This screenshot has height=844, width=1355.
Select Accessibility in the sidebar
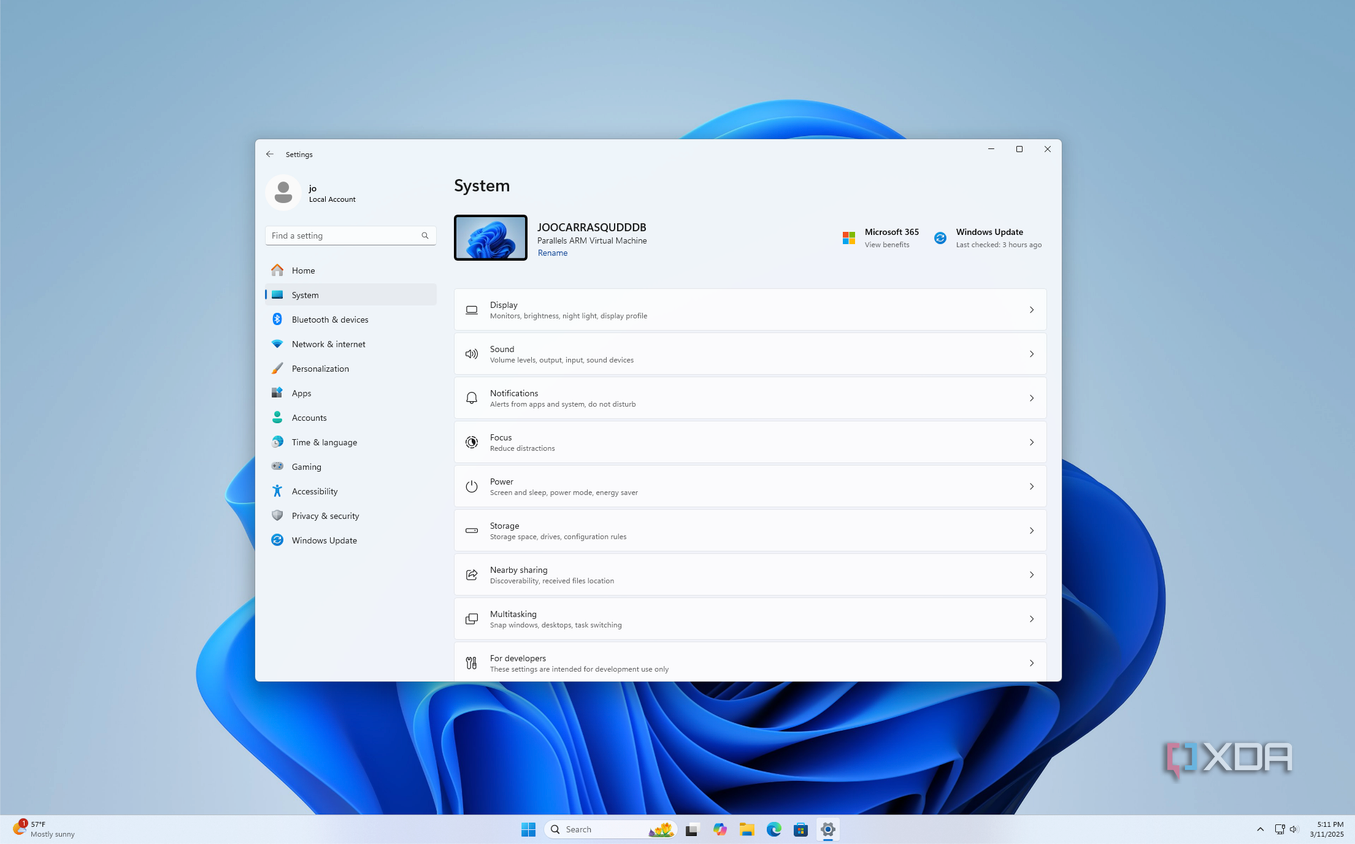(x=350, y=491)
